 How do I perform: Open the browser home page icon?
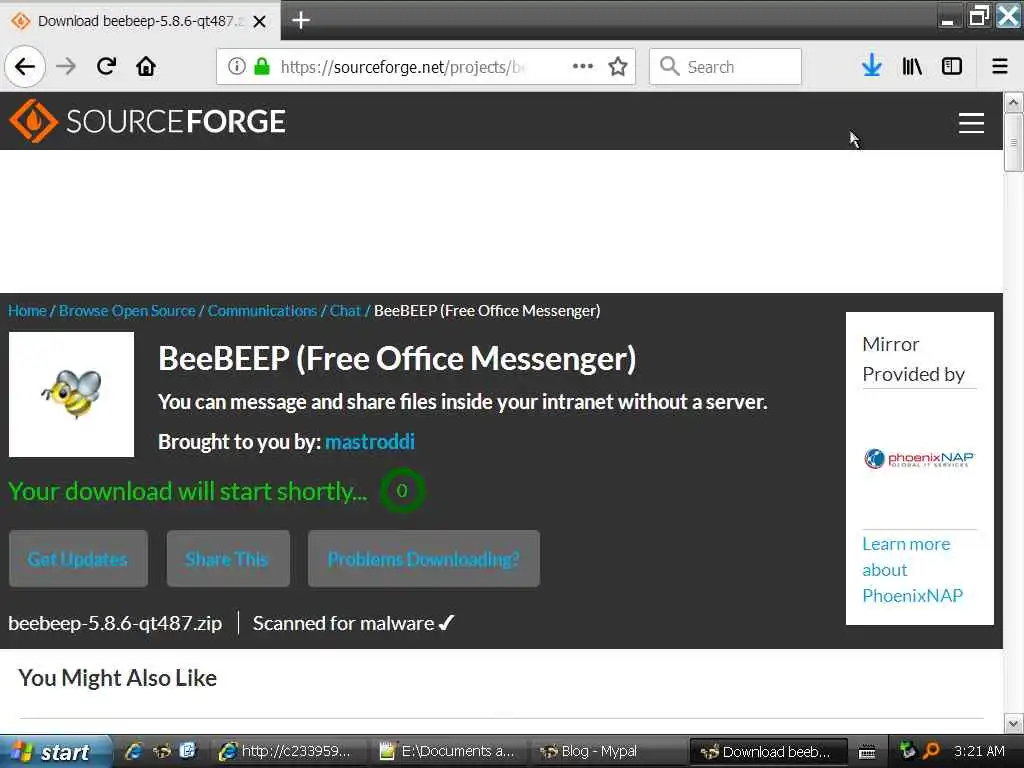pyautogui.click(x=146, y=66)
